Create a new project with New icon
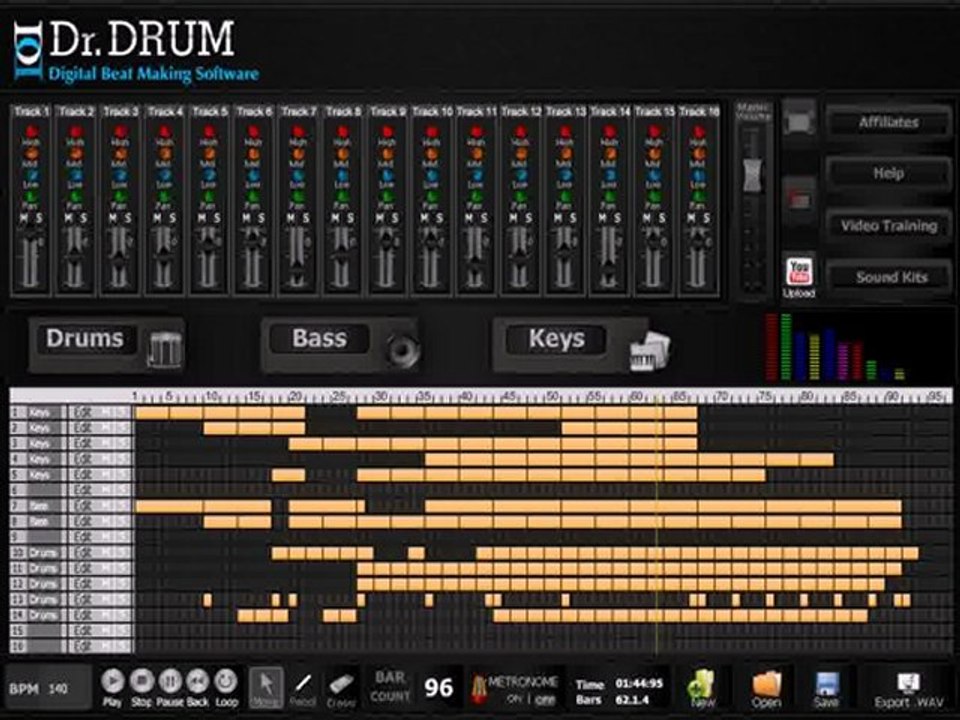Viewport: 960px width, 720px height. 701,685
